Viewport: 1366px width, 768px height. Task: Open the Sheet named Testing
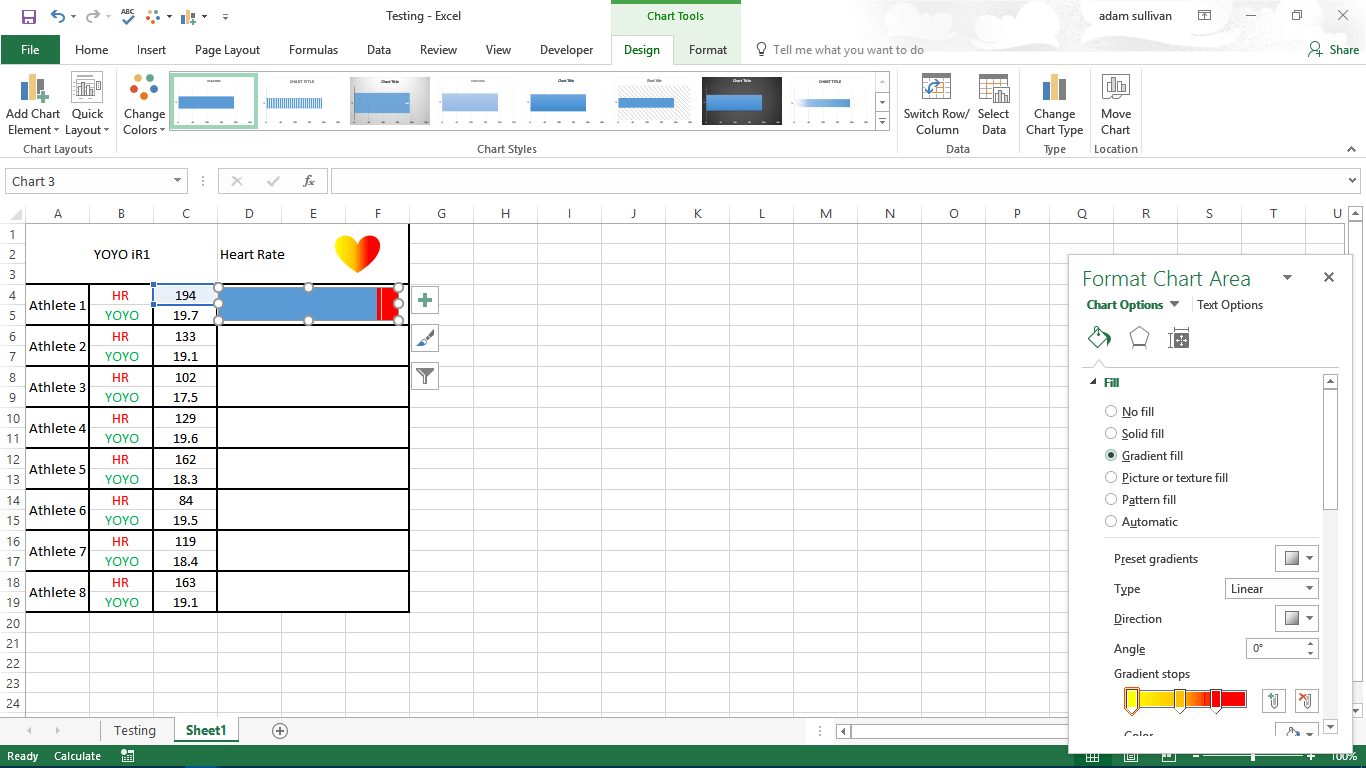point(134,730)
